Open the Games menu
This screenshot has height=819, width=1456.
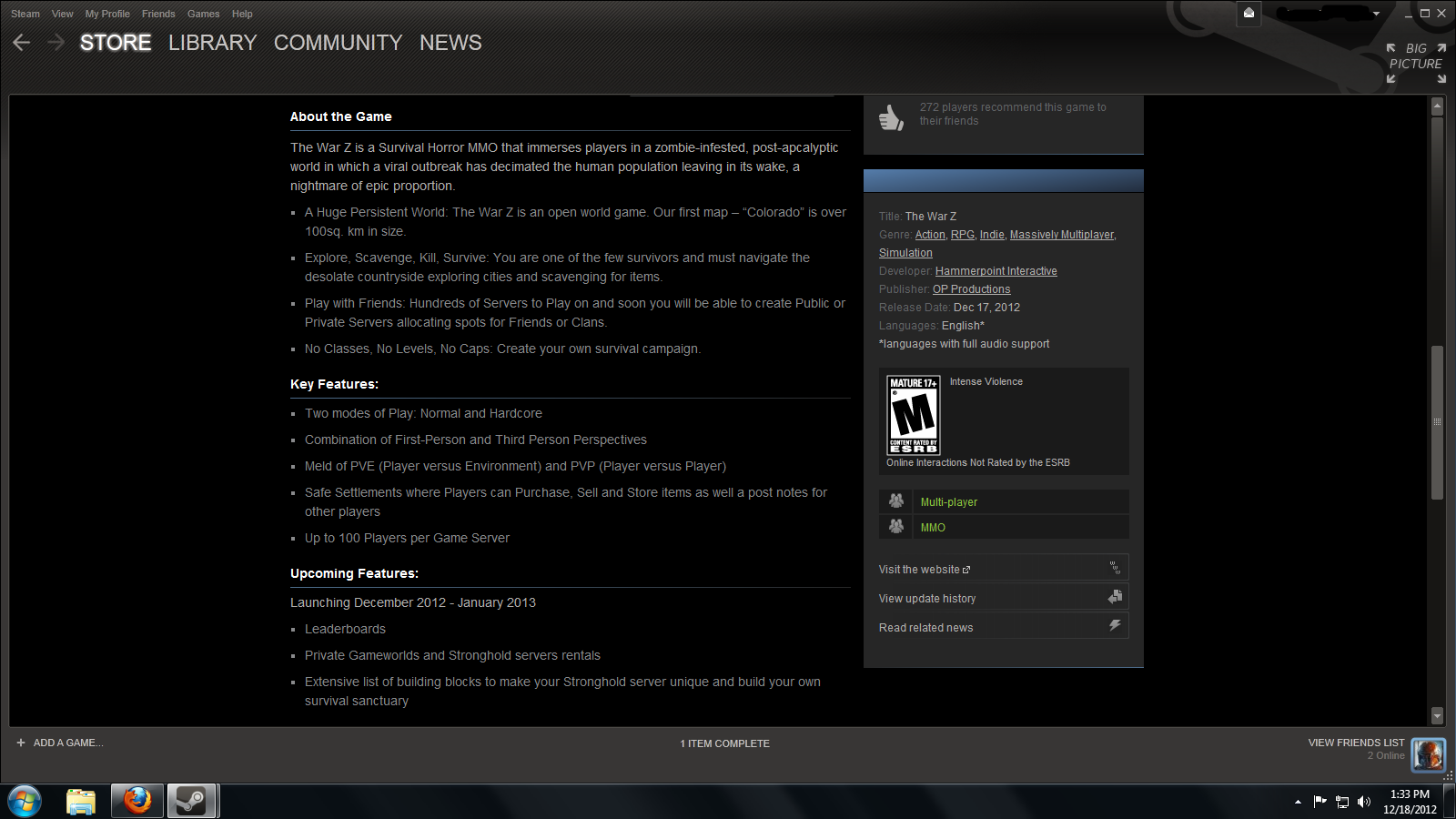point(203,14)
